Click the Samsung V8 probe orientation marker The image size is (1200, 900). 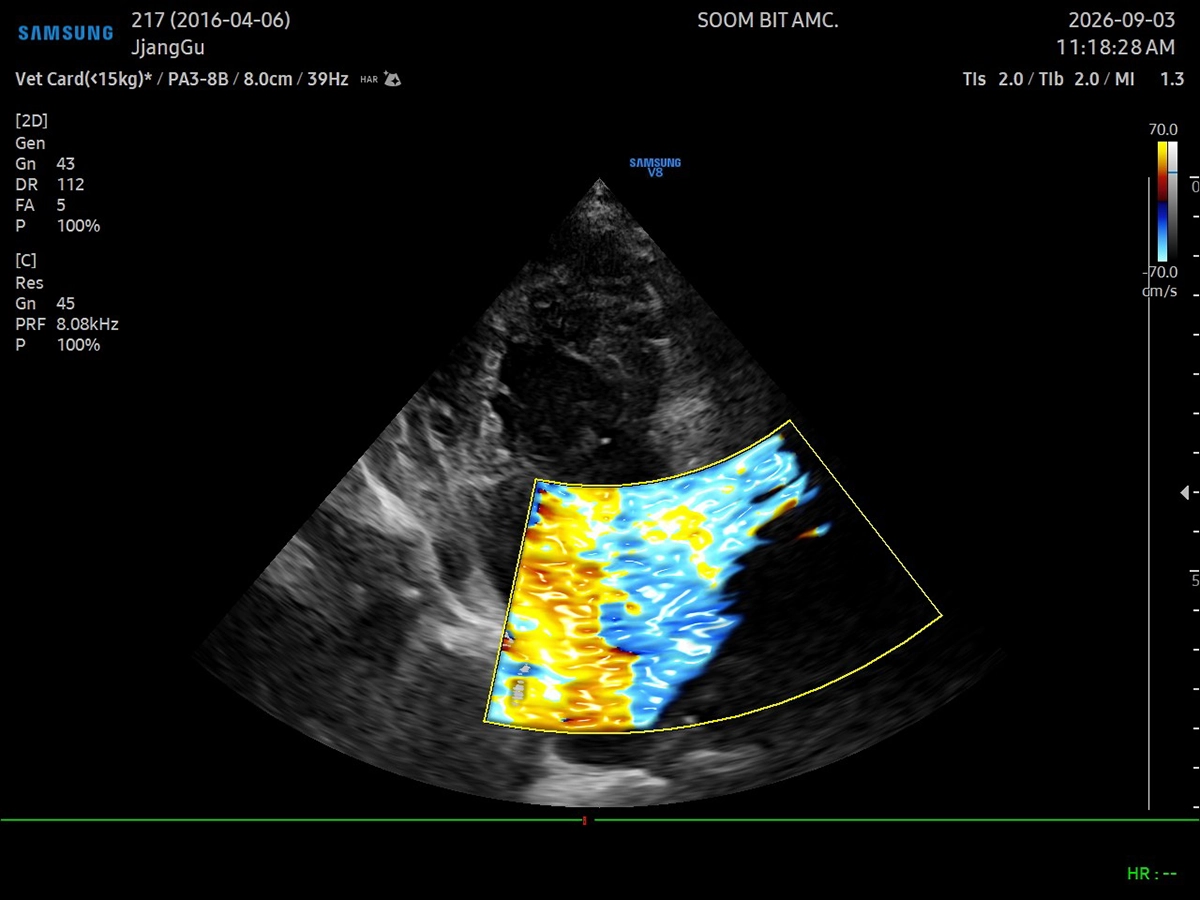[655, 167]
